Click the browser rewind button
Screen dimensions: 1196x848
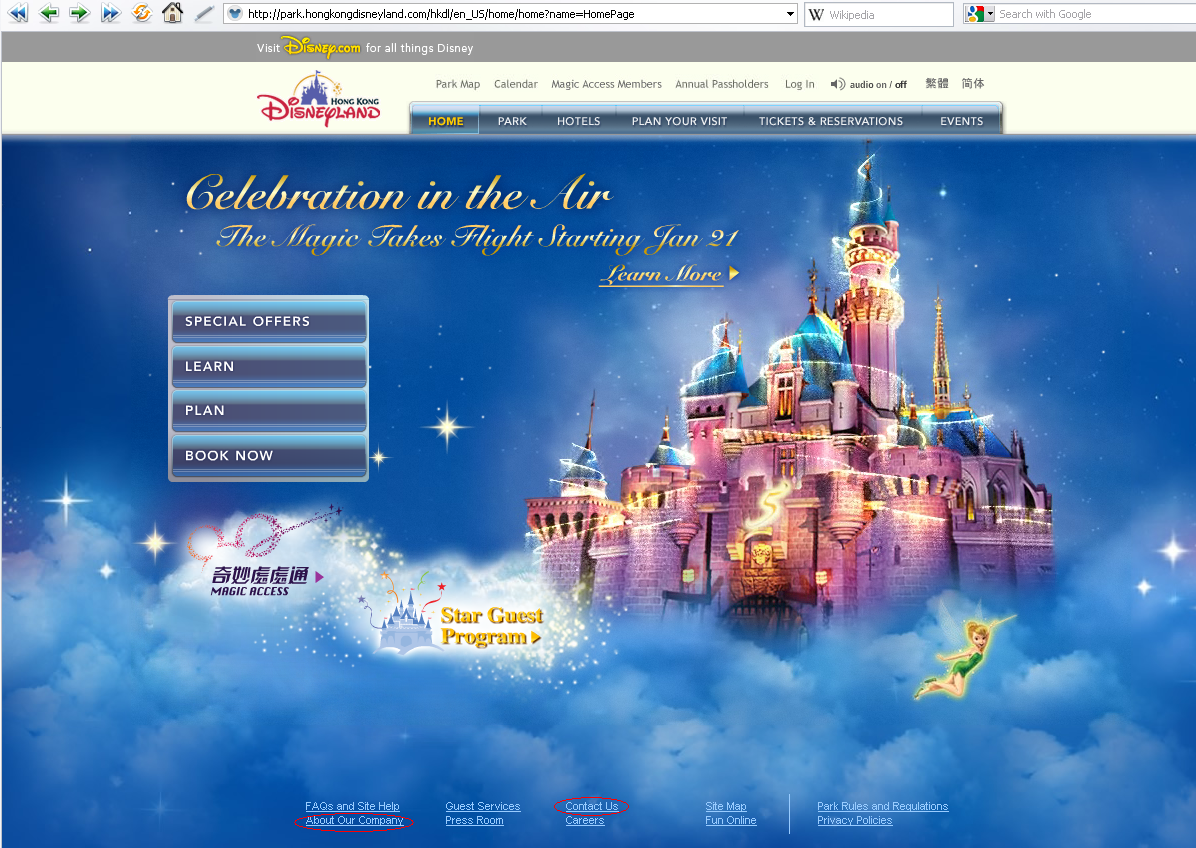coord(18,13)
